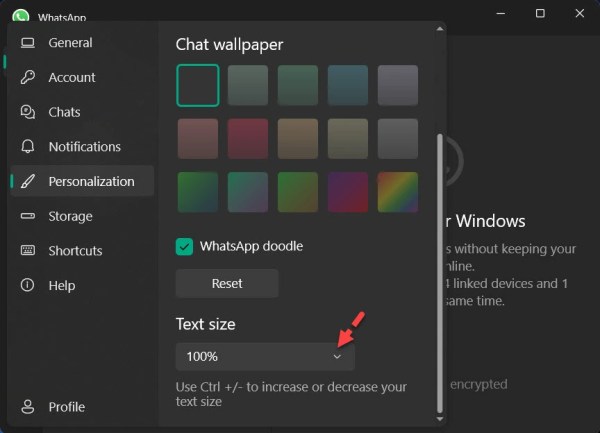Choose the purple-red gradient wallpaper

tap(348, 192)
